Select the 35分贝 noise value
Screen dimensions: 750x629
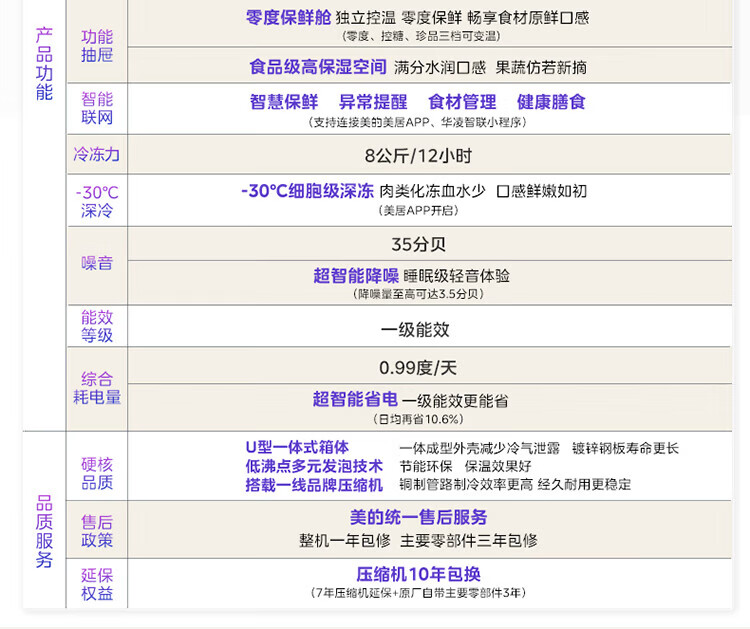pos(418,244)
